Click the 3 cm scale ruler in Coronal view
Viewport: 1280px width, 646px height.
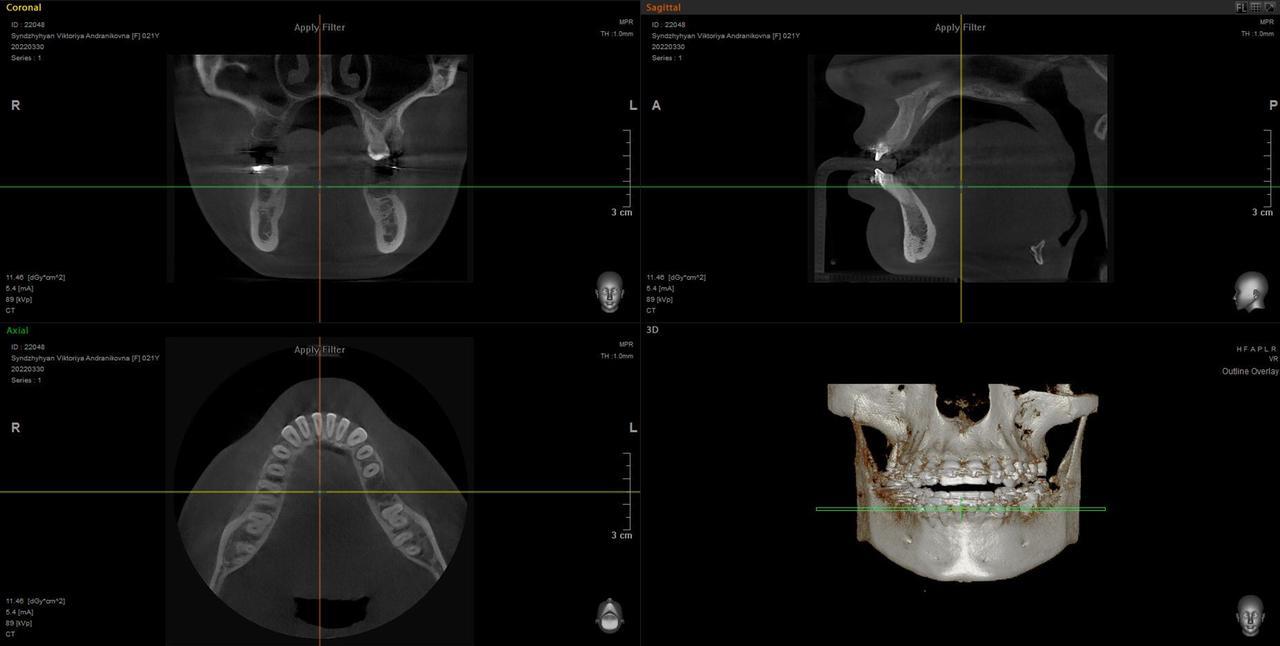[x=627, y=170]
